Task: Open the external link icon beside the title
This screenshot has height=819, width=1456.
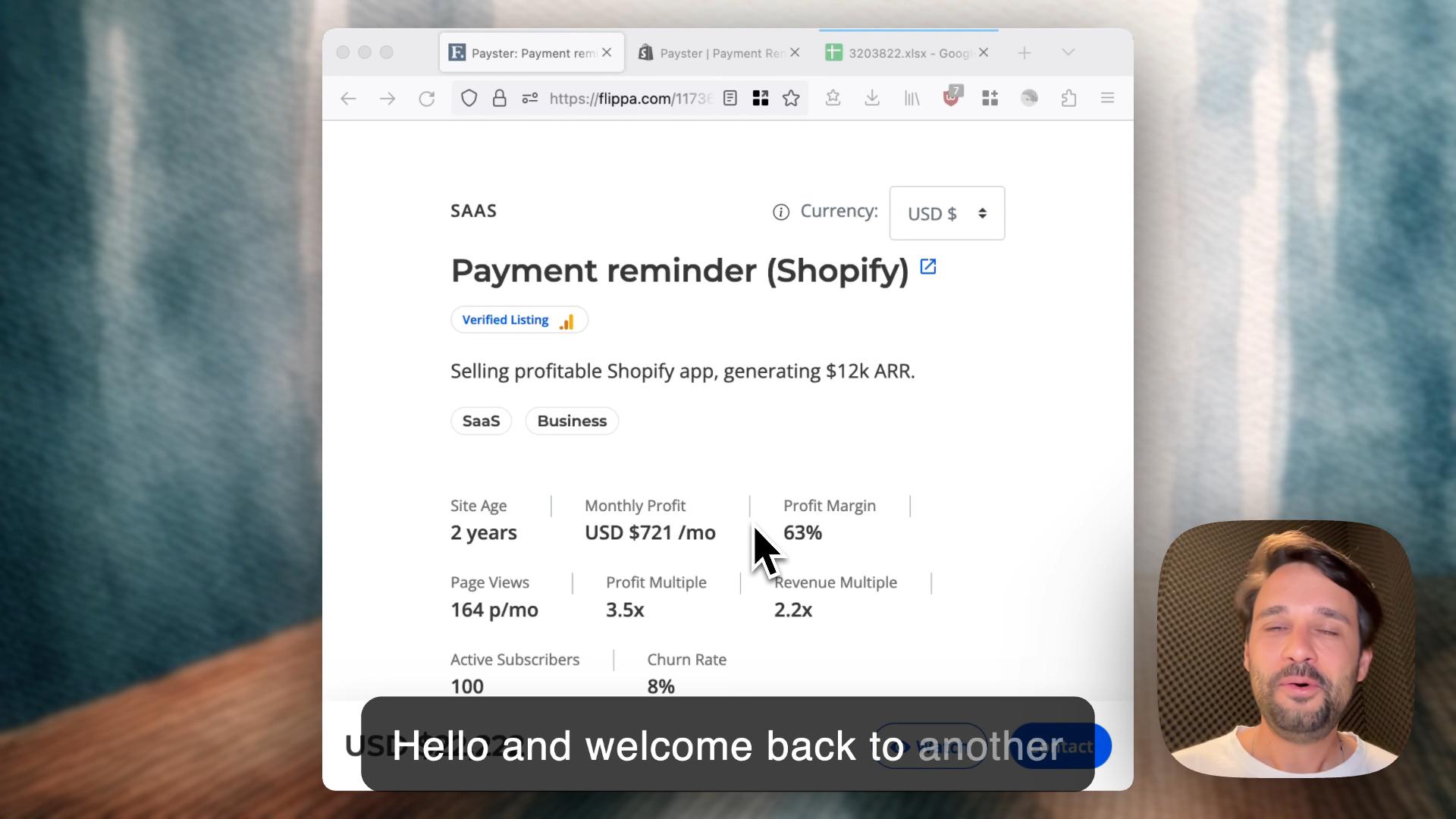Action: point(928,267)
